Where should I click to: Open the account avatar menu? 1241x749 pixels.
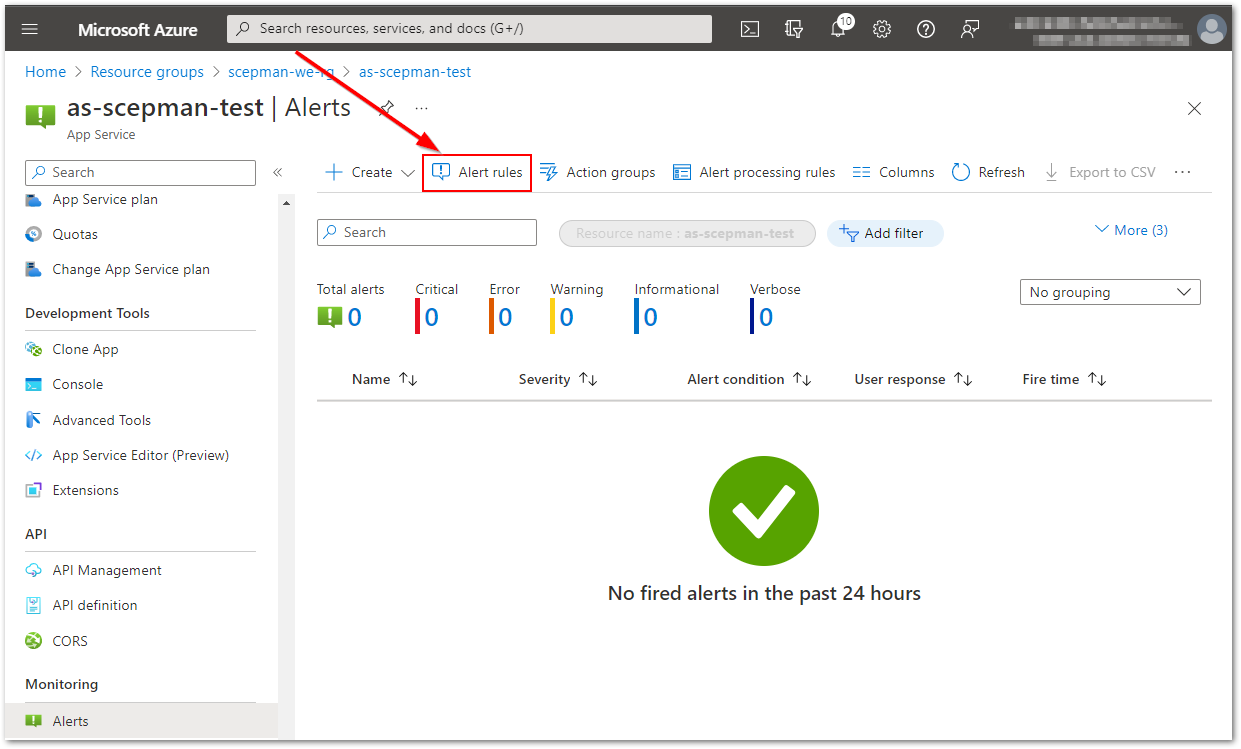pos(1212,29)
